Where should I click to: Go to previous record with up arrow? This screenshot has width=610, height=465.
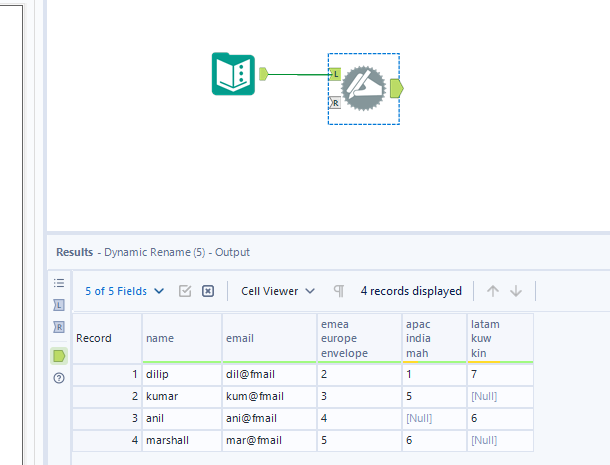[493, 291]
